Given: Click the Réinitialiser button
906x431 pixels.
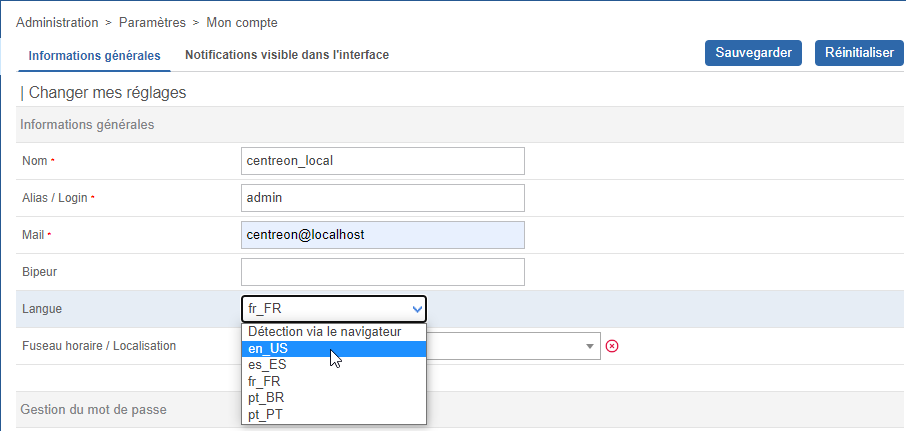Looking at the screenshot, I should coord(859,53).
